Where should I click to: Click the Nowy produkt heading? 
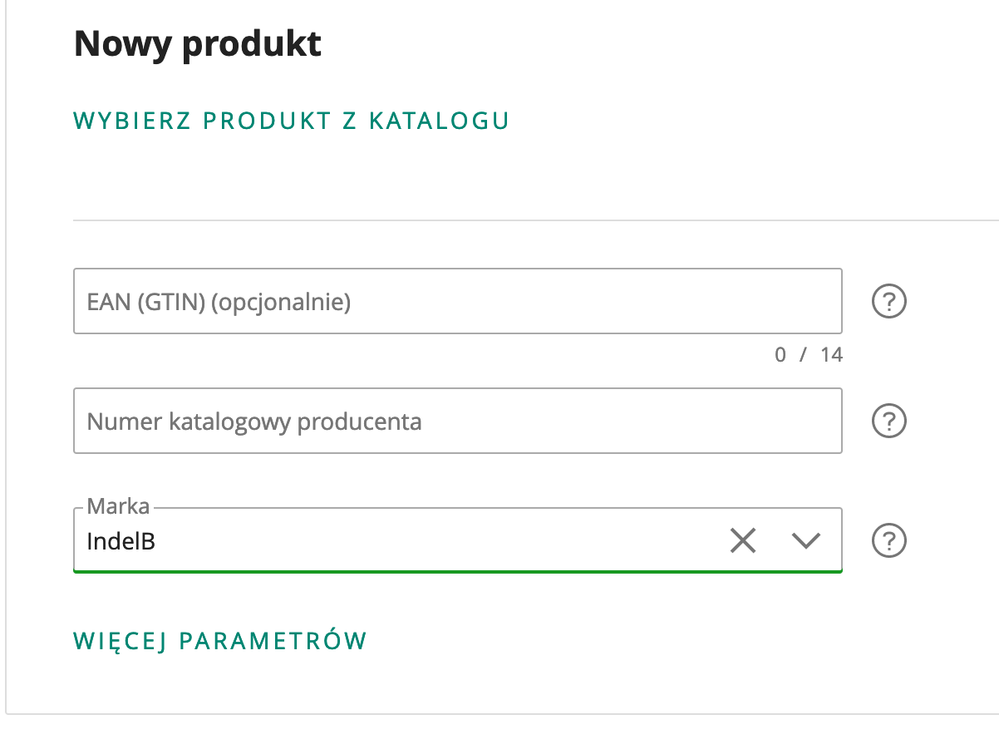click(198, 44)
